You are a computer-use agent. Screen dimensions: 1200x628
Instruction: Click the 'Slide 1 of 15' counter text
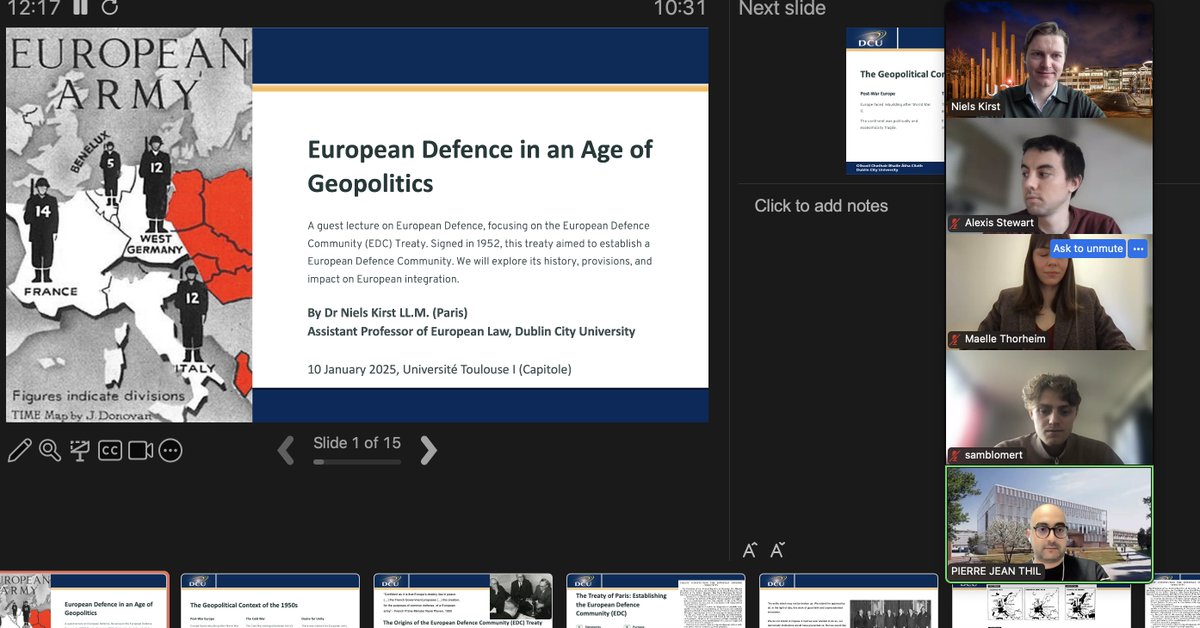pos(357,443)
